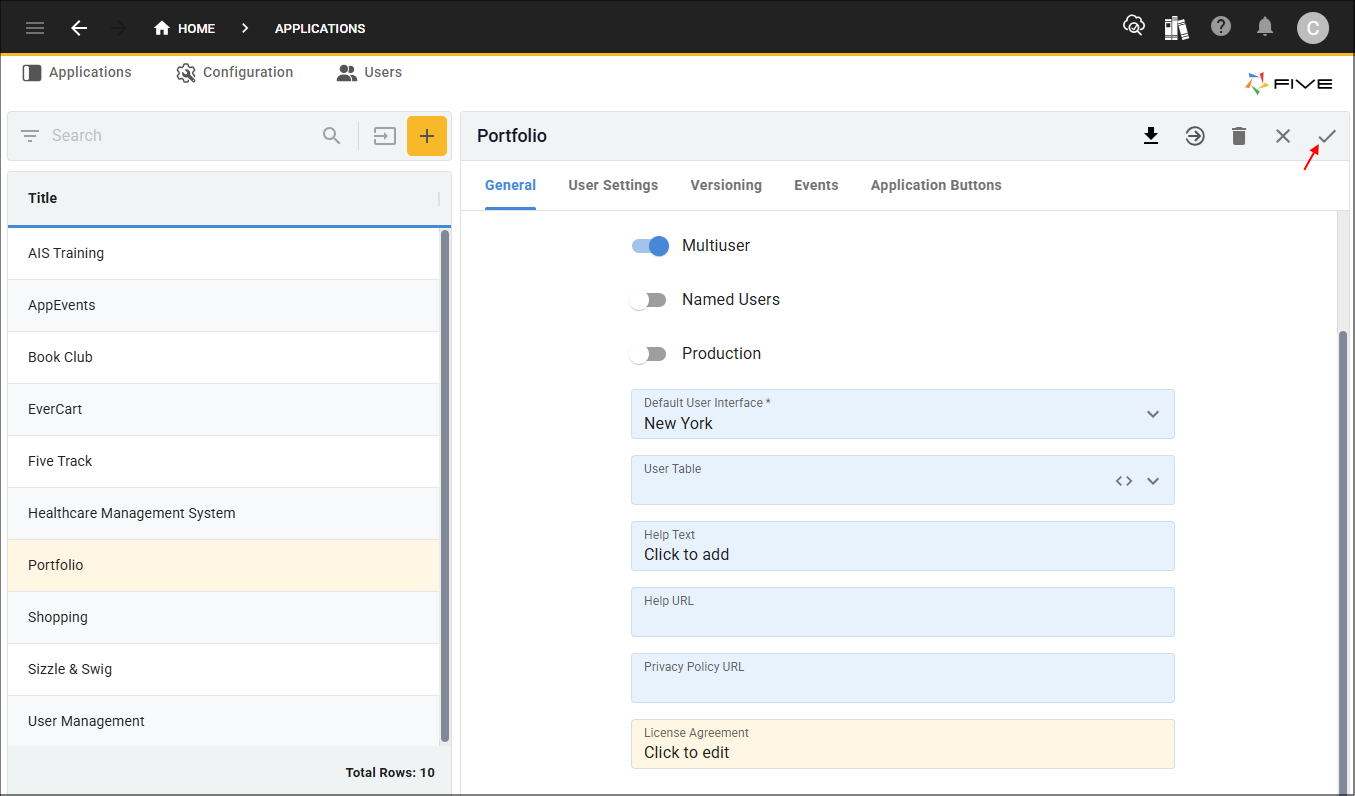Screen dimensions: 1355x796
Task: Open the help question mark icon
Action: tap(1221, 27)
